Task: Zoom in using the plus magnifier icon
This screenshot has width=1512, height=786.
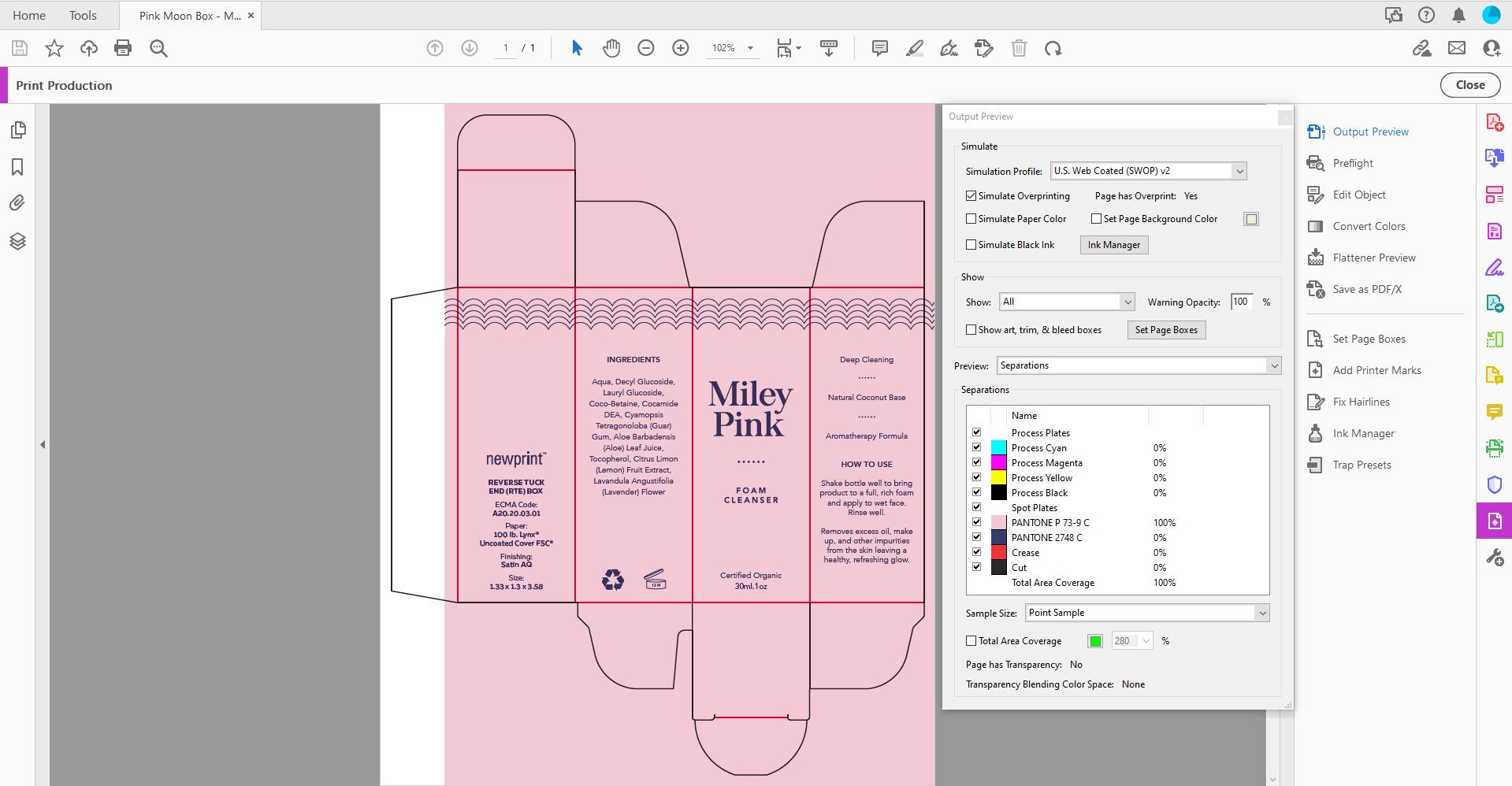Action: click(680, 48)
